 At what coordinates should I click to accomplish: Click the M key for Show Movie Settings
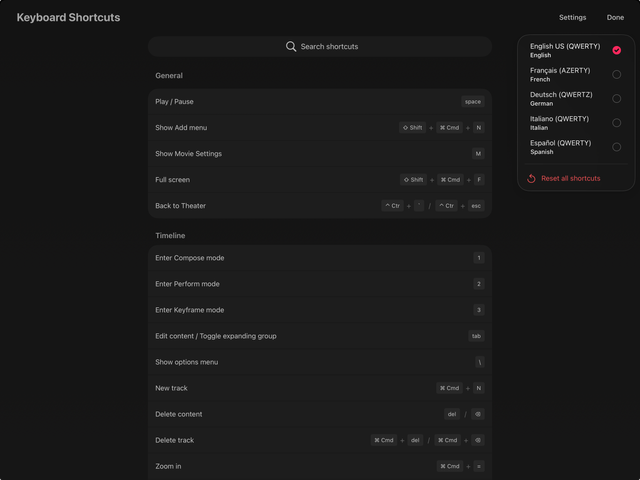(478, 154)
